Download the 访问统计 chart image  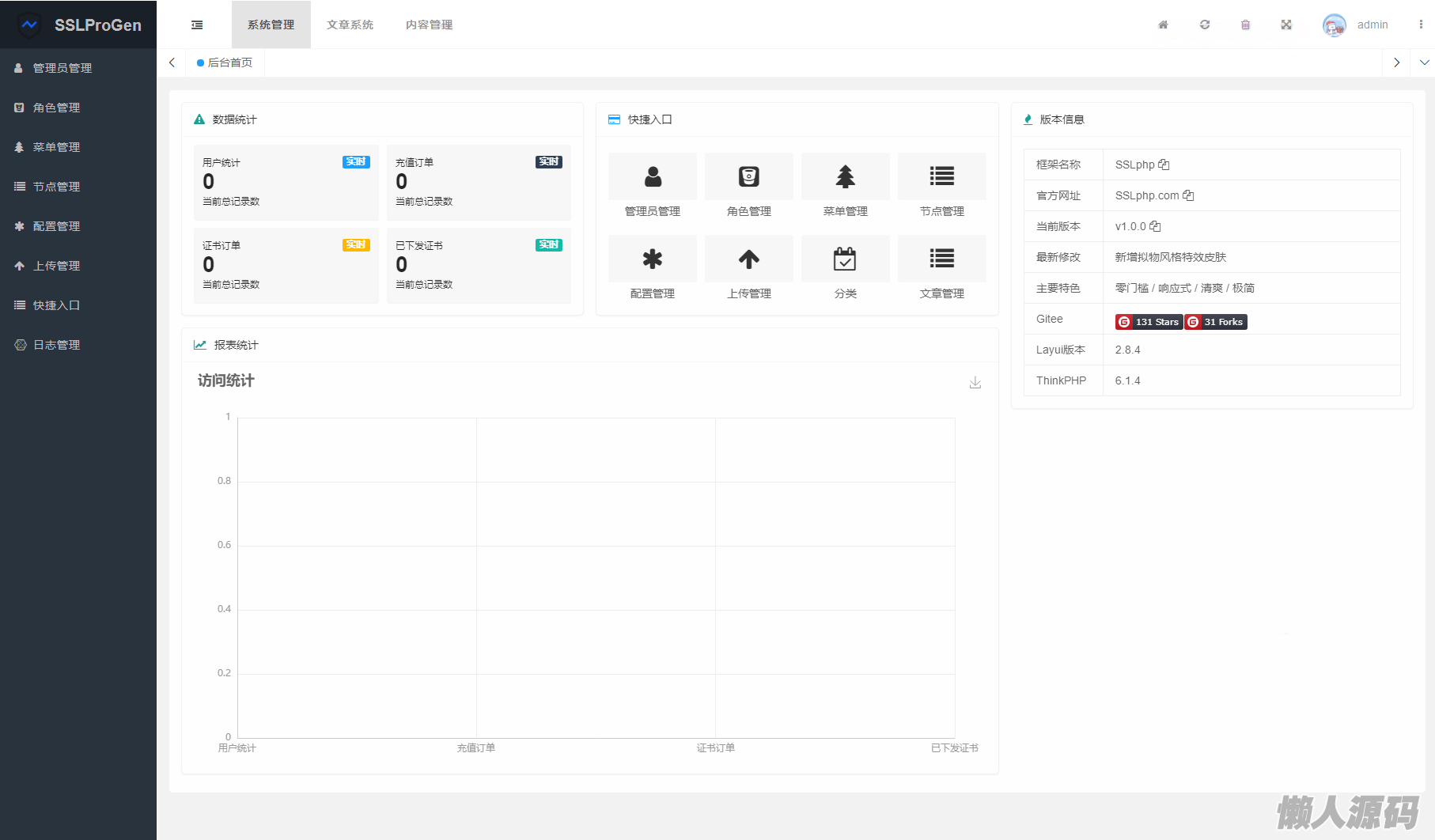click(x=975, y=383)
